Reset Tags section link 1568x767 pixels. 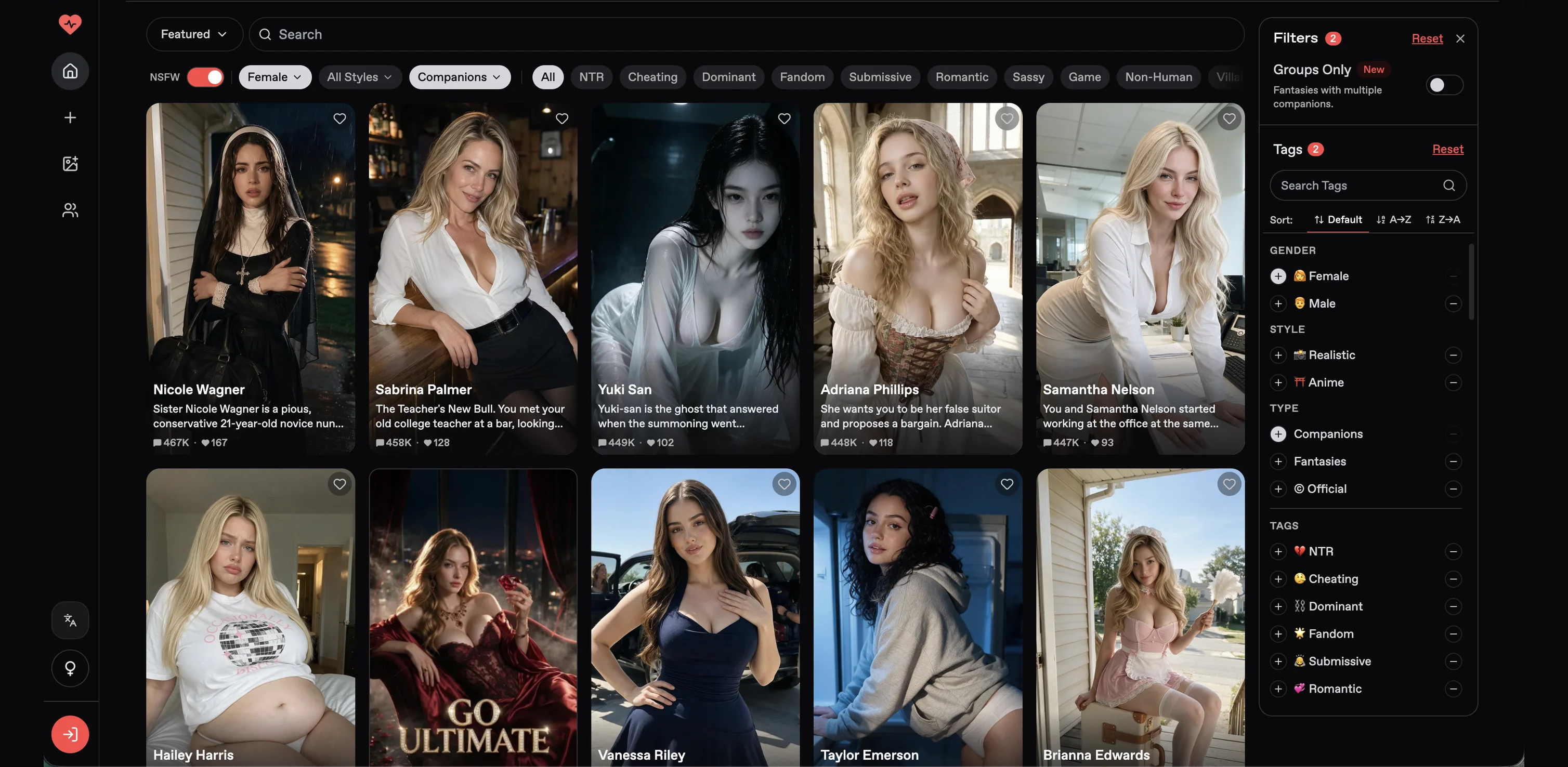click(1447, 149)
